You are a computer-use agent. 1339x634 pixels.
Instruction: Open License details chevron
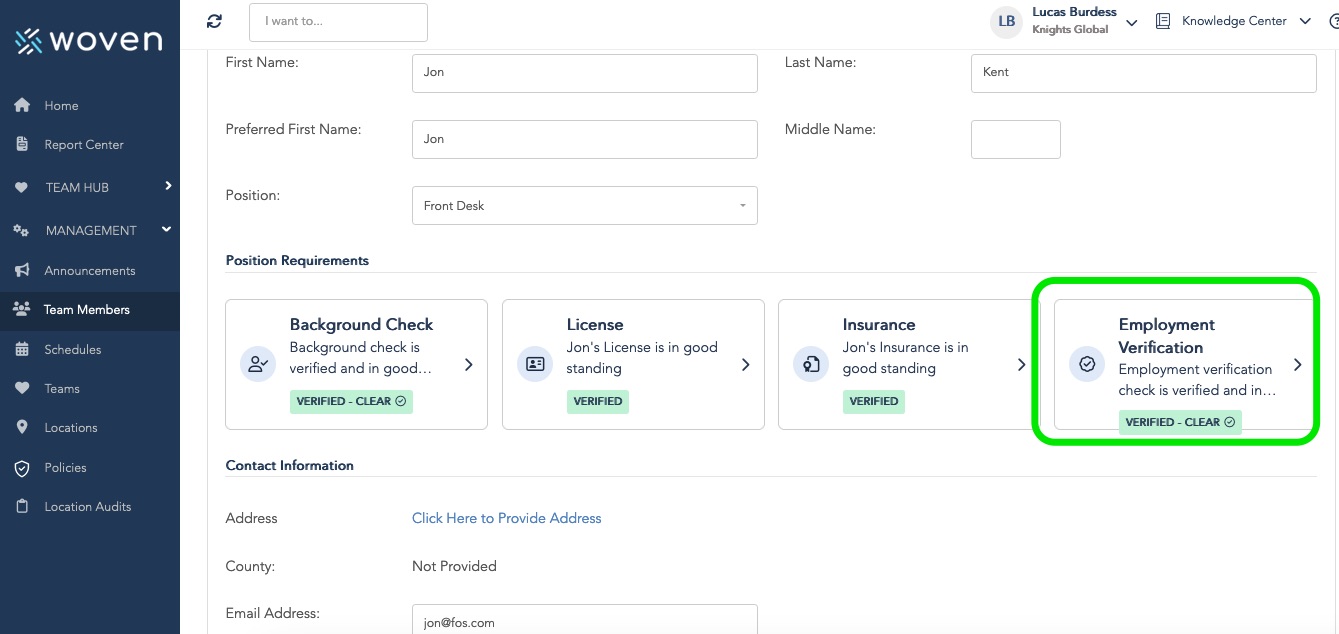[745, 365]
